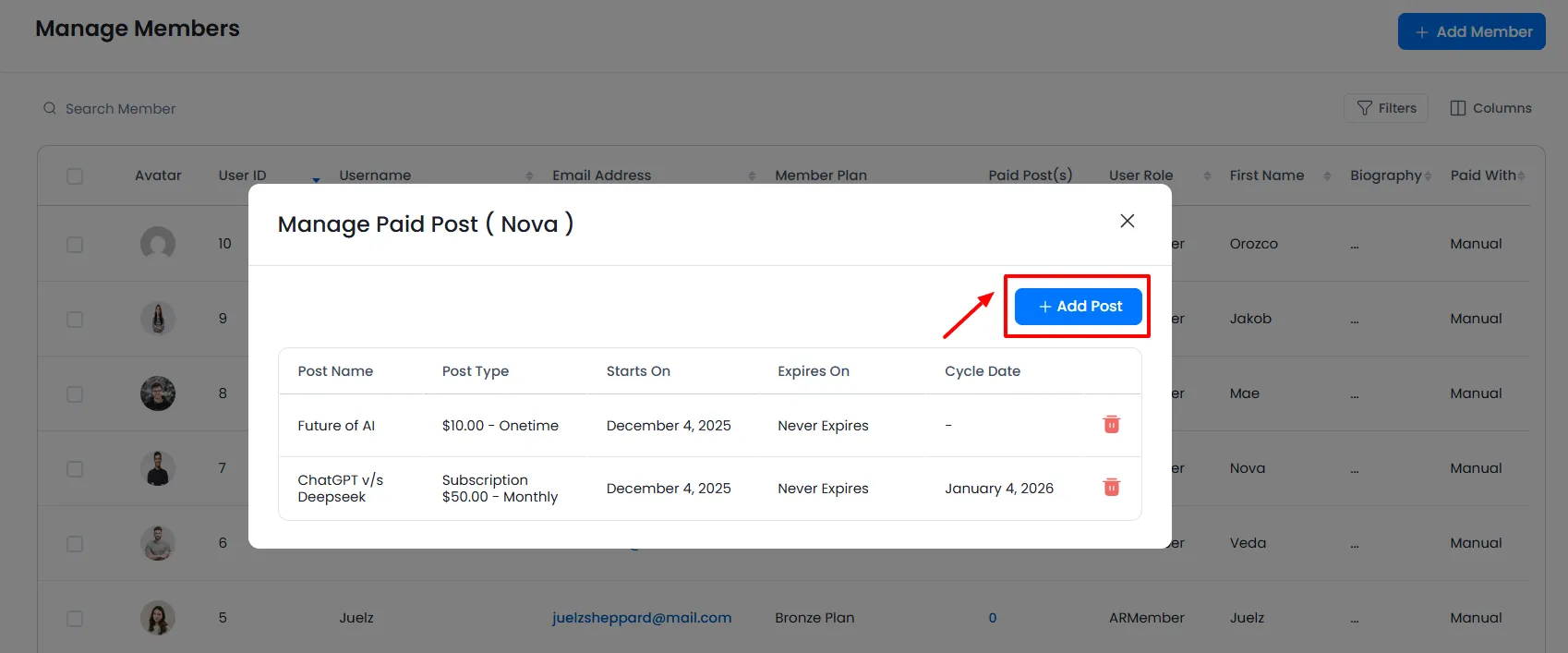This screenshot has width=1568, height=653.
Task: Click the Cycle Date column header
Action: 983,371
